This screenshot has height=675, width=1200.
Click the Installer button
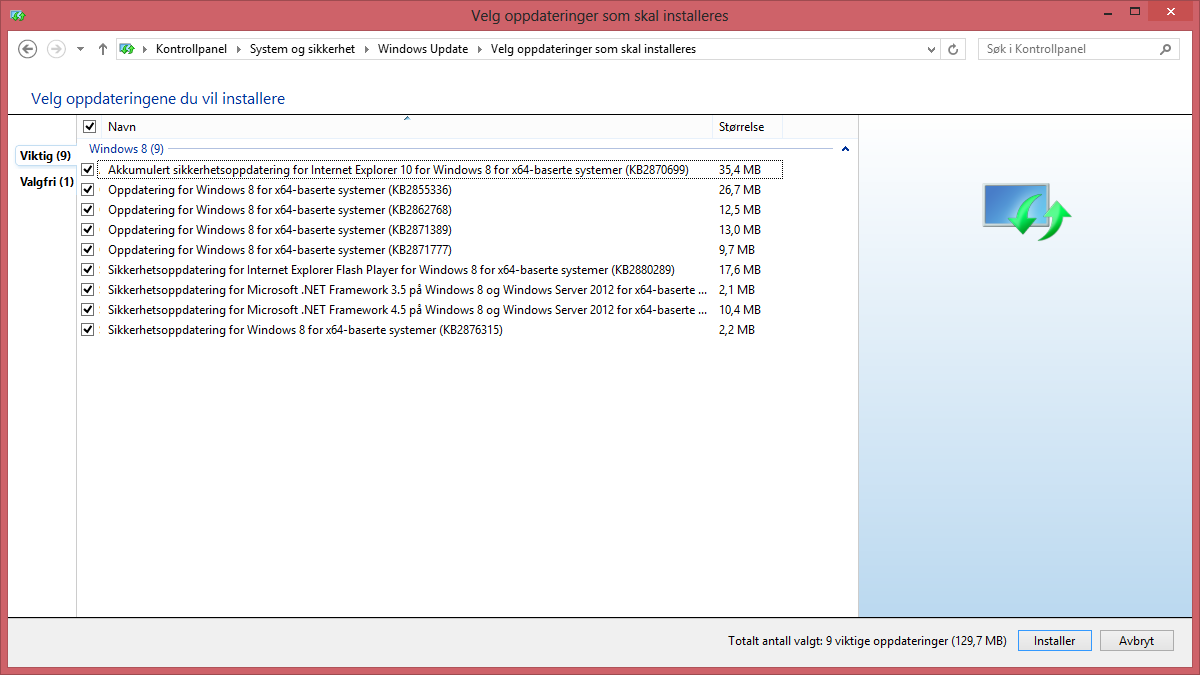(x=1055, y=641)
